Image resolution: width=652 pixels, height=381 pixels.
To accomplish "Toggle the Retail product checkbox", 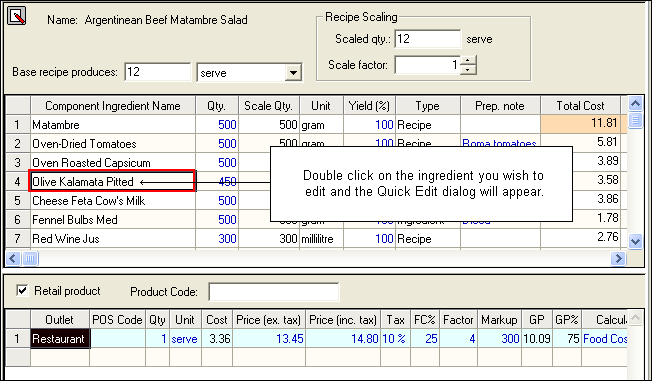I will tap(22, 290).
